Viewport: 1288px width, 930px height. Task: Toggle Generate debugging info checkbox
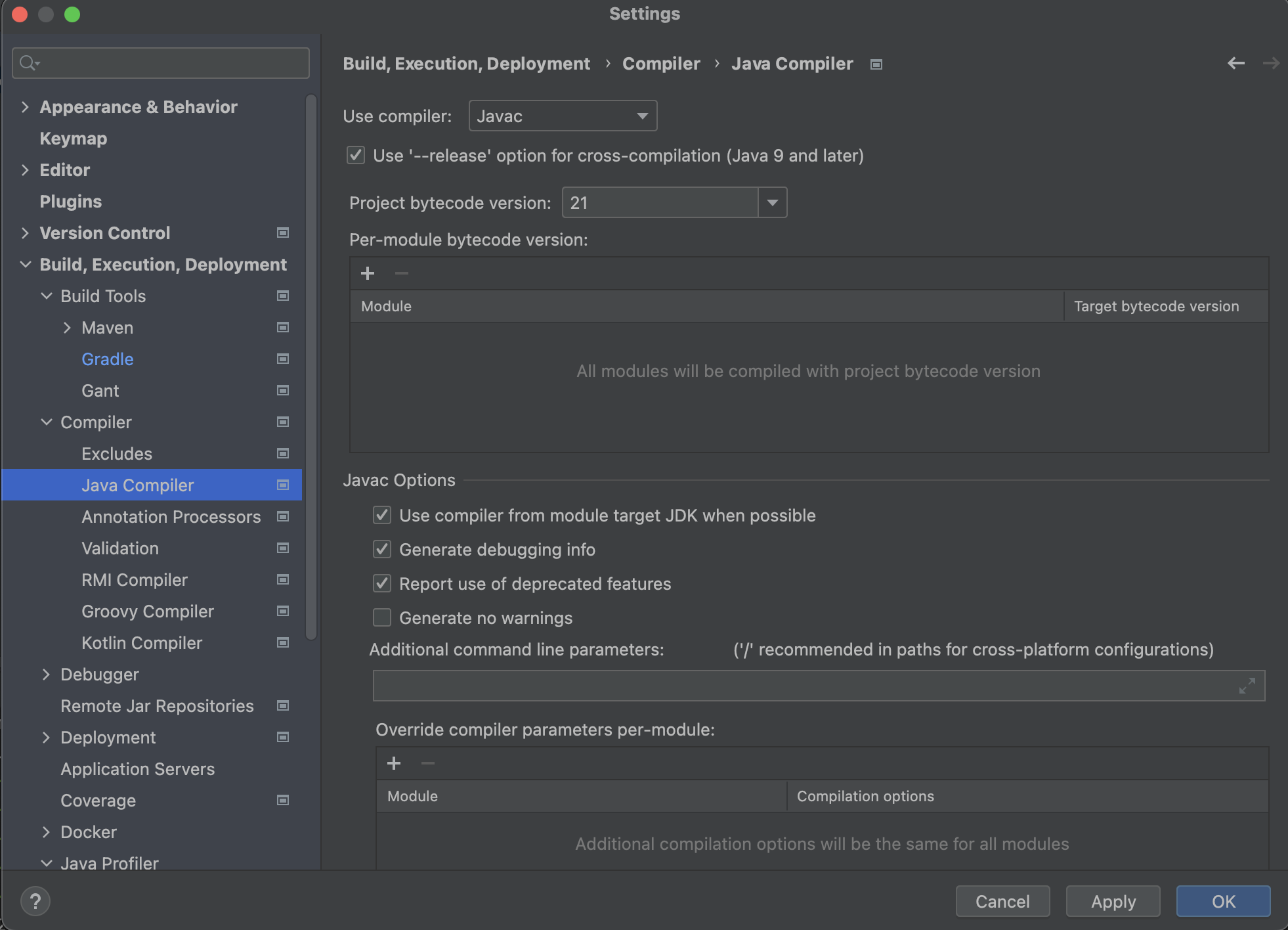(x=382, y=550)
